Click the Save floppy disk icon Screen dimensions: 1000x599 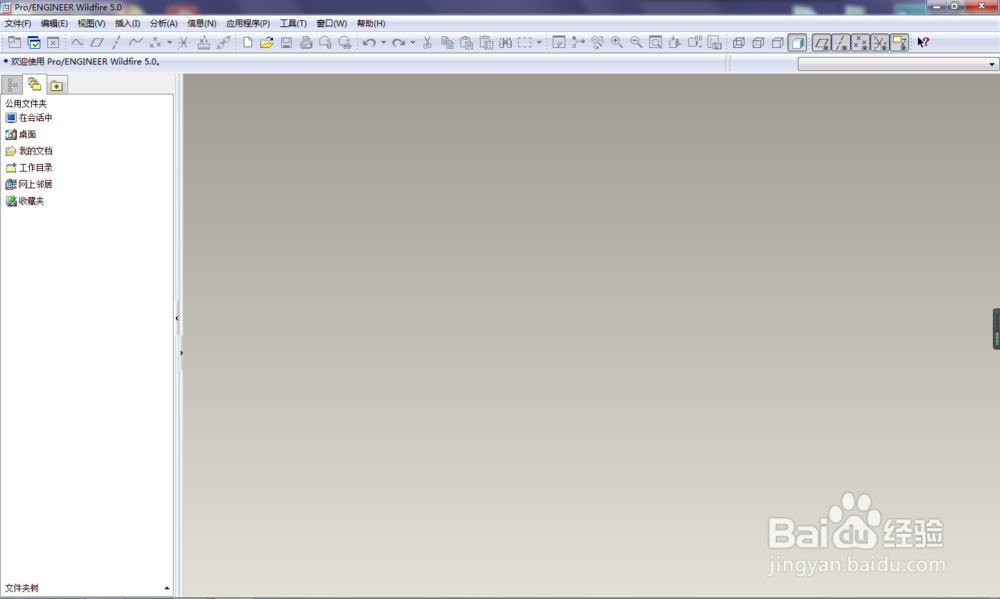click(286, 43)
